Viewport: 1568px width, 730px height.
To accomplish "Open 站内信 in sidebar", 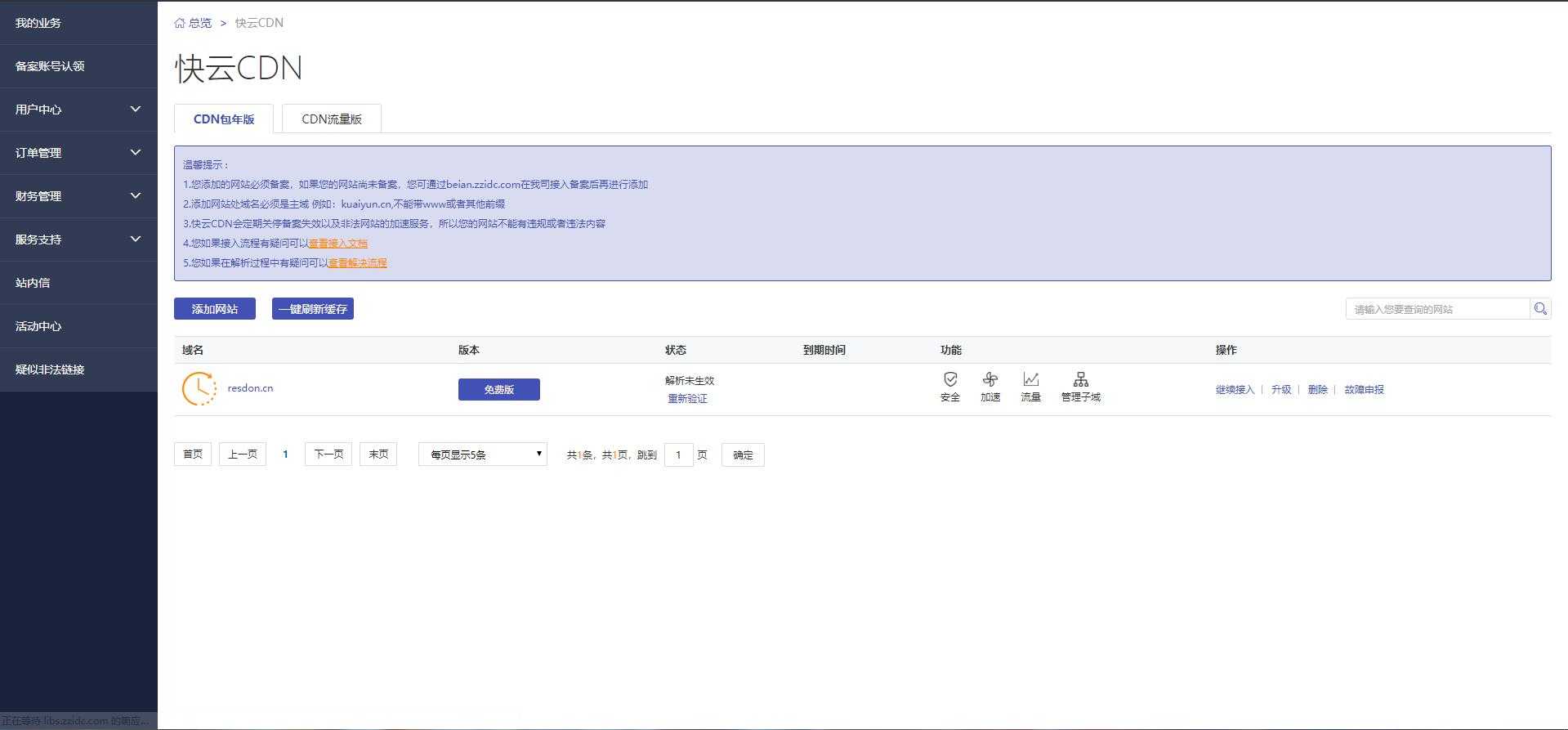I will click(78, 283).
